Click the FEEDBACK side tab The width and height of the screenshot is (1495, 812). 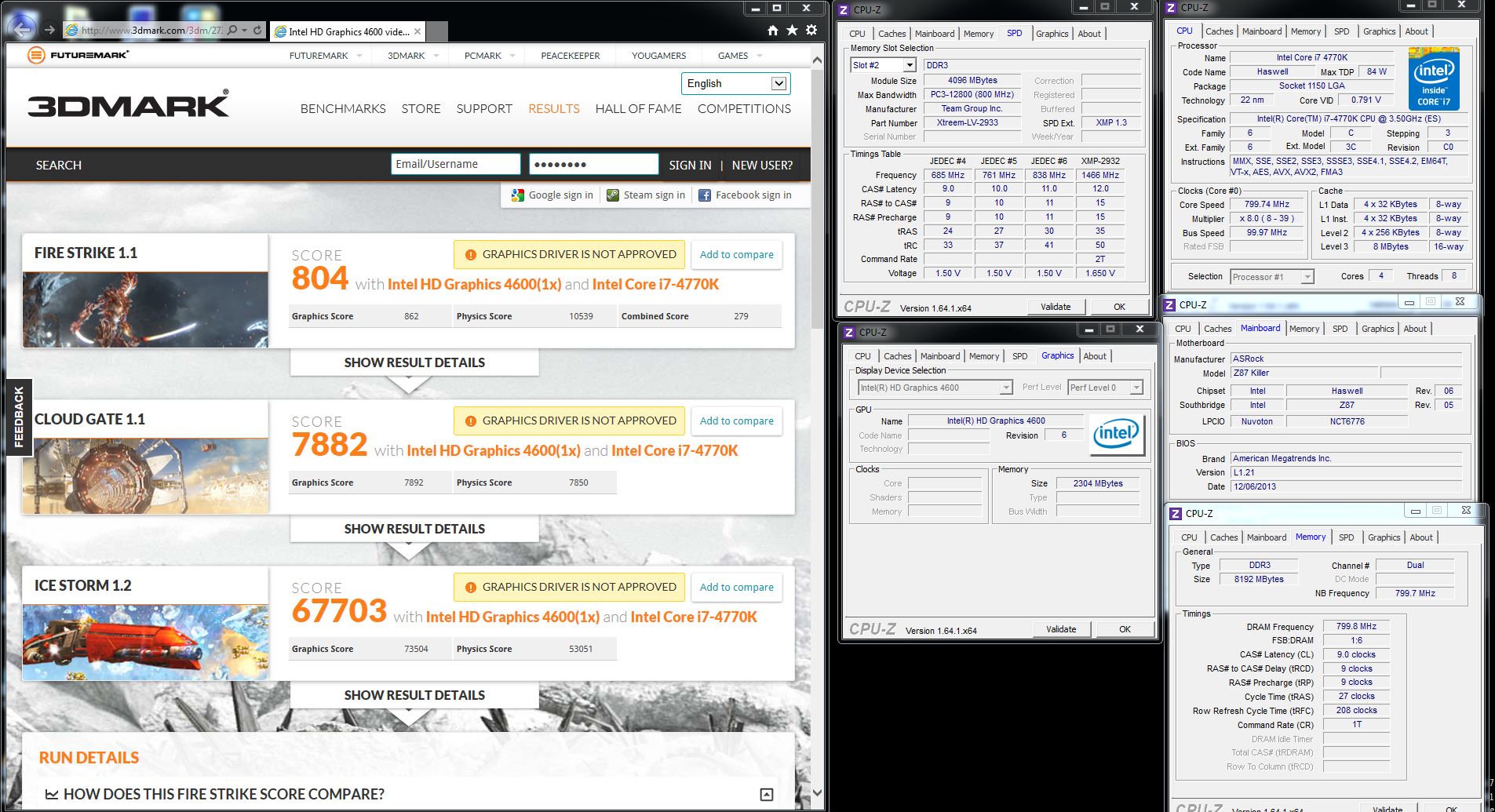coord(19,417)
